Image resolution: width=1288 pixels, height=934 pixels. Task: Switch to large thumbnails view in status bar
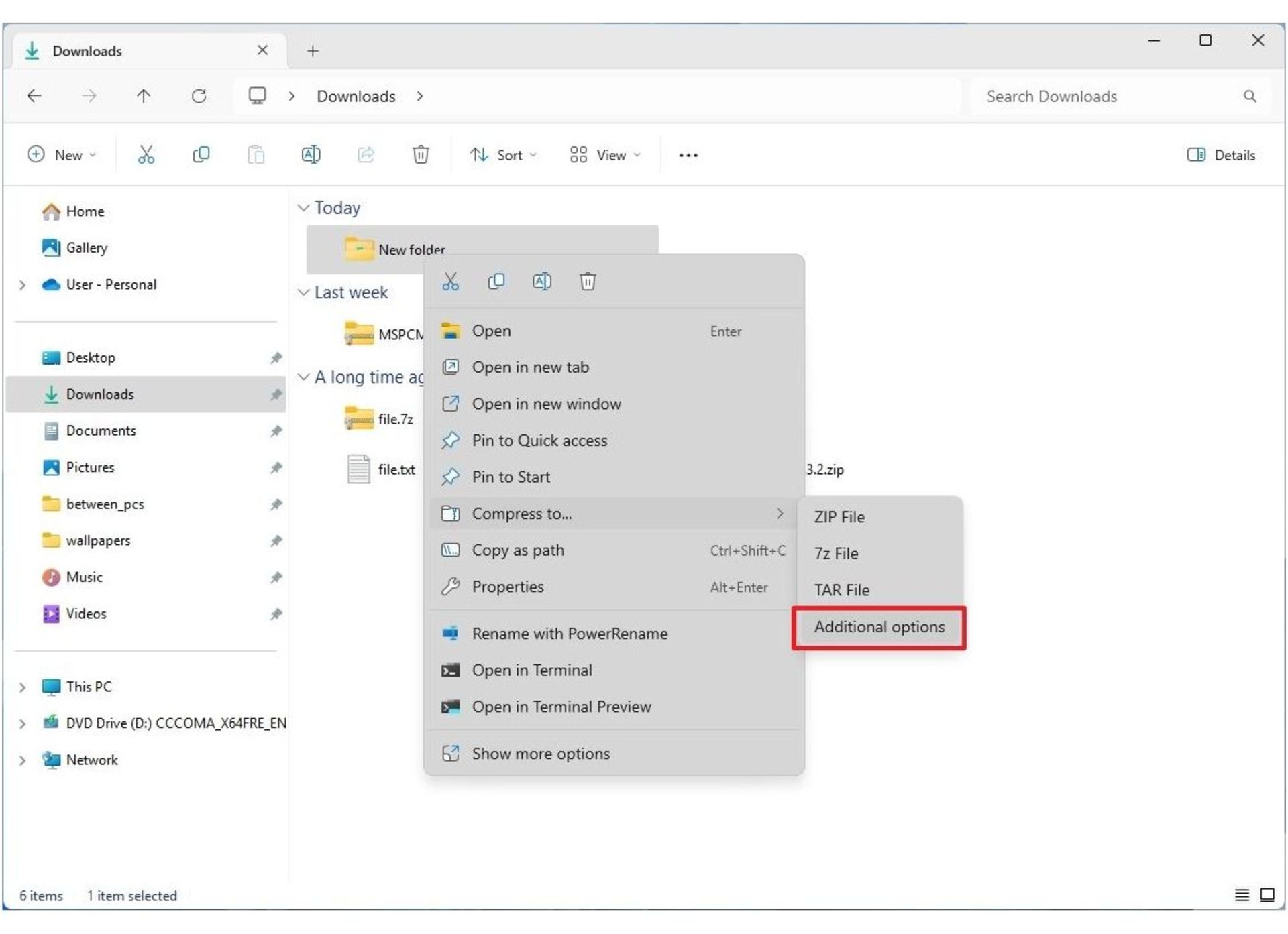(1267, 895)
